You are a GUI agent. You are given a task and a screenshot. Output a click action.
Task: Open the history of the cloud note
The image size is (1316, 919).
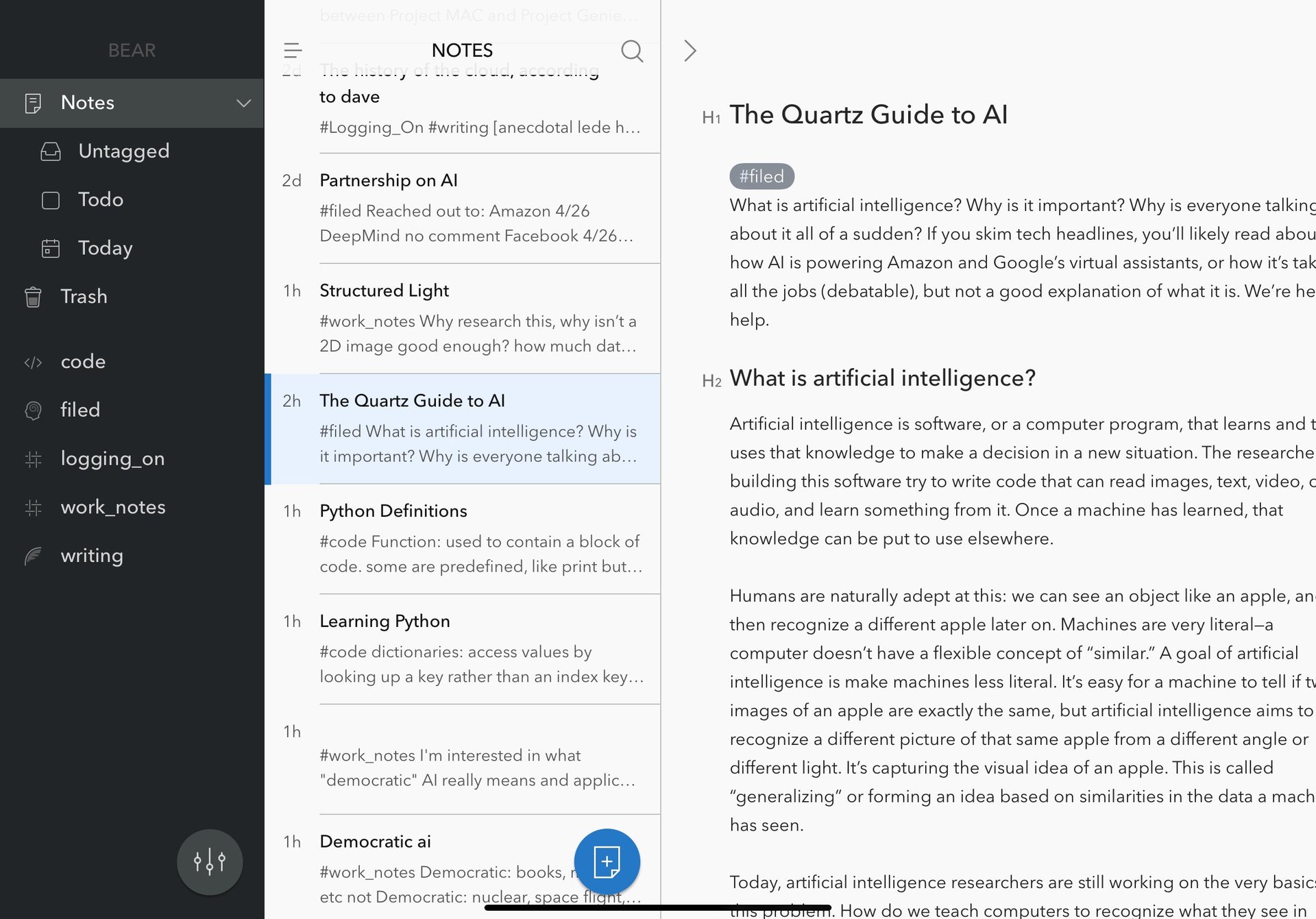[x=463, y=106]
